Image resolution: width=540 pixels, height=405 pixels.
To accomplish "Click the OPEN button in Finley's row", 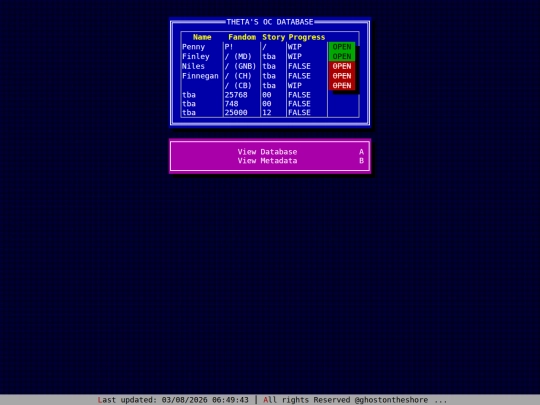I will tap(342, 56).
